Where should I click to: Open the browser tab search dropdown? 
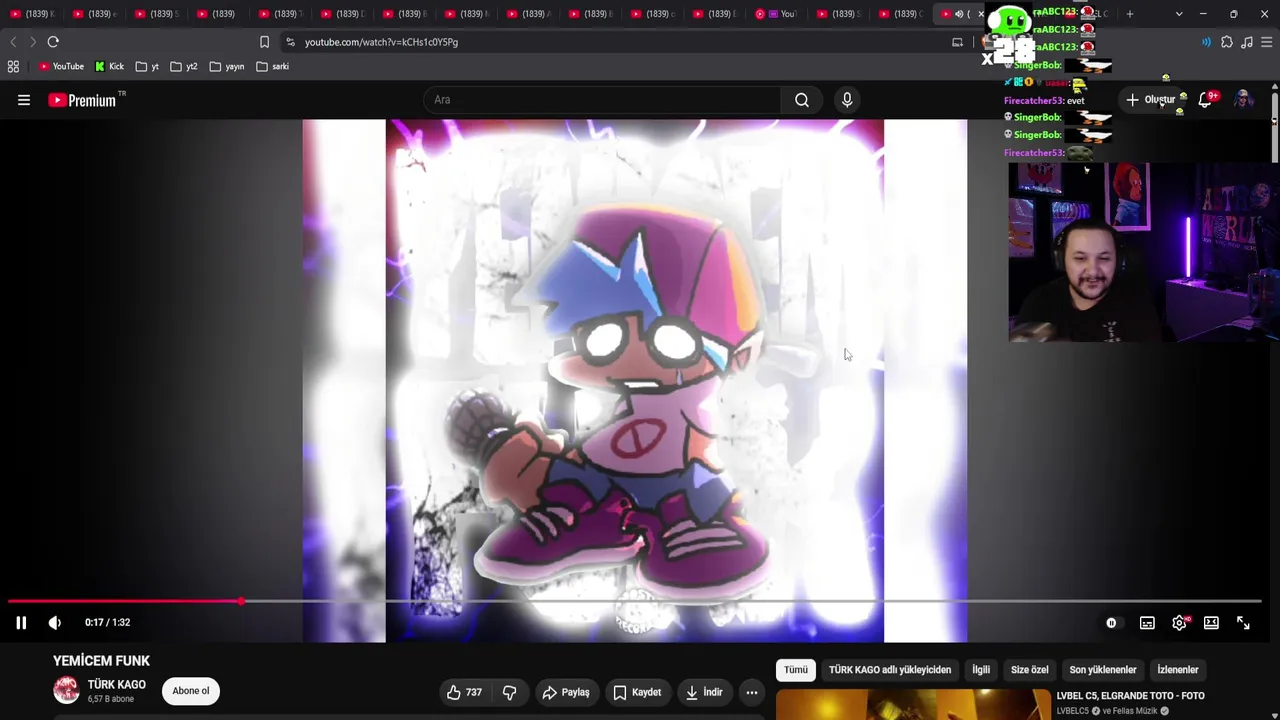(1179, 14)
